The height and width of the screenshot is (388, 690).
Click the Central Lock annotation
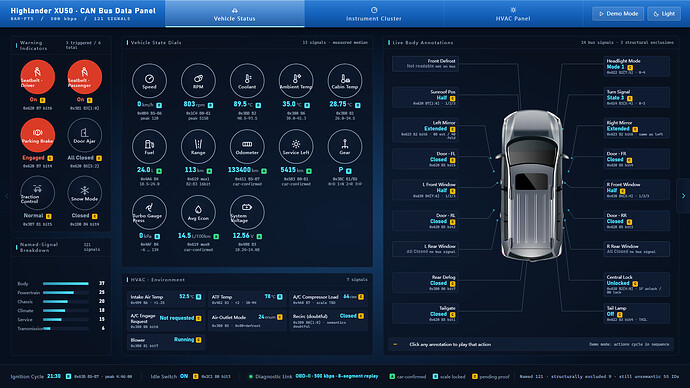click(x=637, y=285)
